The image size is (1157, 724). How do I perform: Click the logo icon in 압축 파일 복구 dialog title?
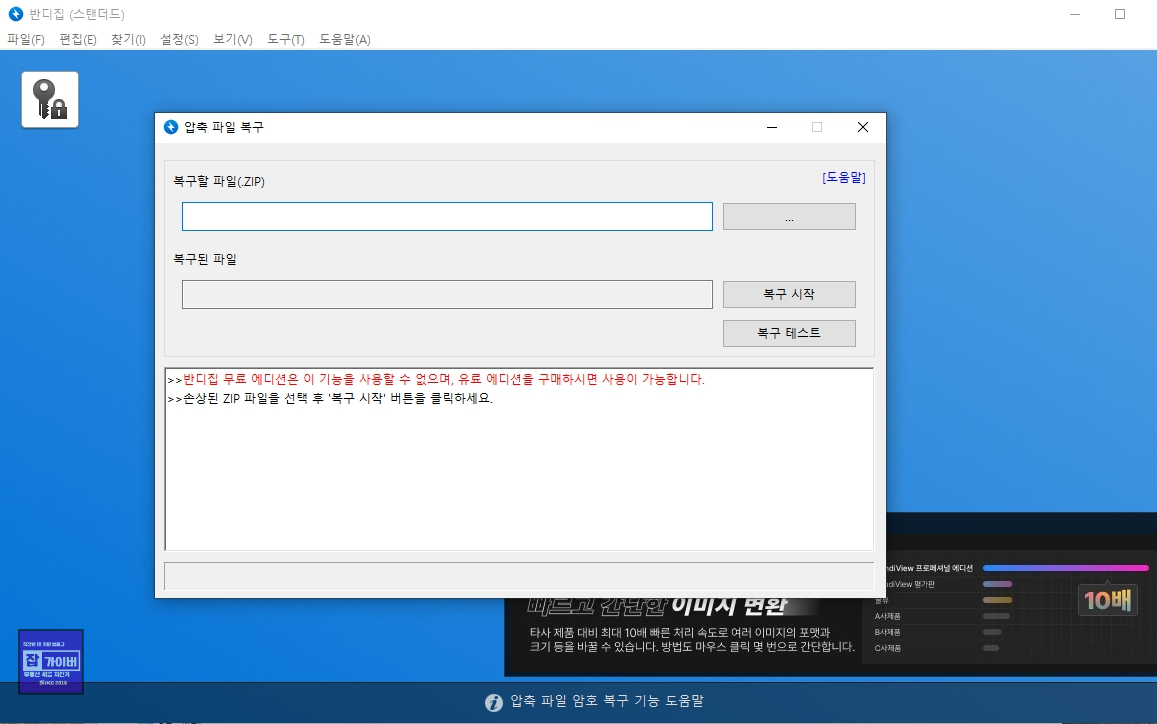click(170, 127)
